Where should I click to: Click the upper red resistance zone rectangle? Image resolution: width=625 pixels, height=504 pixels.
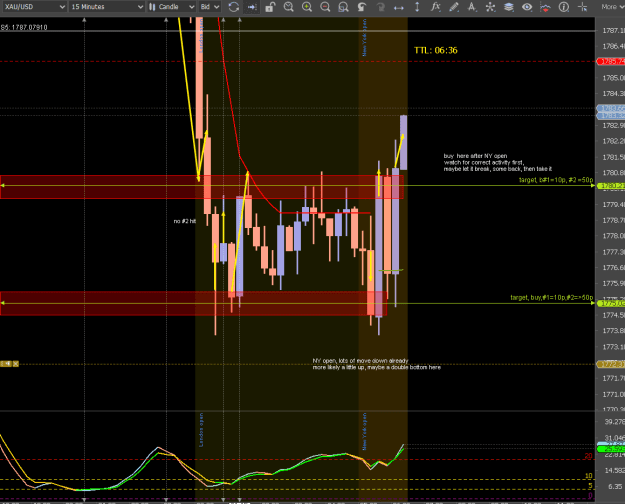click(202, 187)
